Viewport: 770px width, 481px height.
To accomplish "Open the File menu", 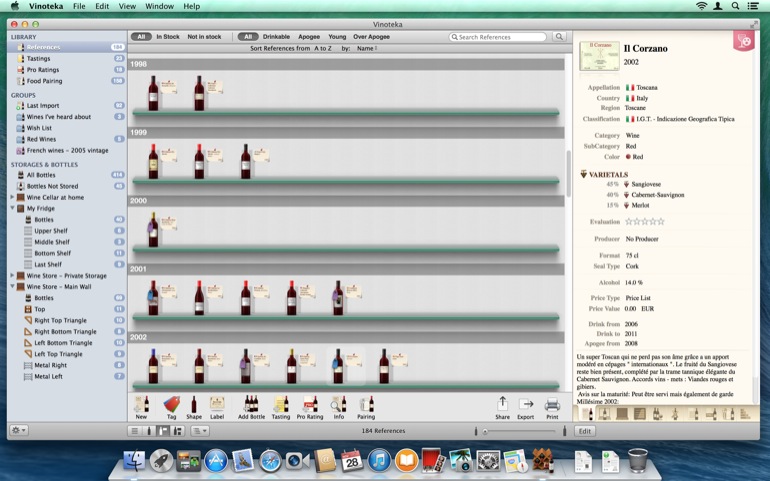I will (x=79, y=6).
